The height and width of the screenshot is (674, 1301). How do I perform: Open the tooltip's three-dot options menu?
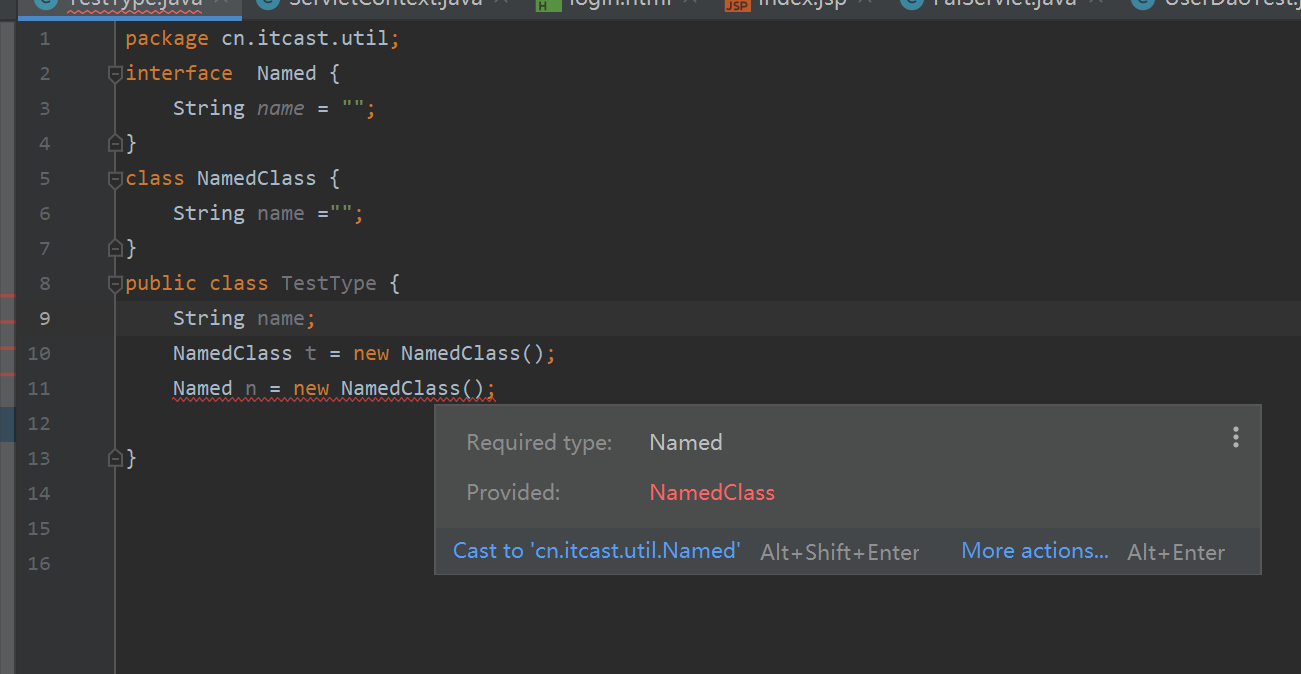1236,437
